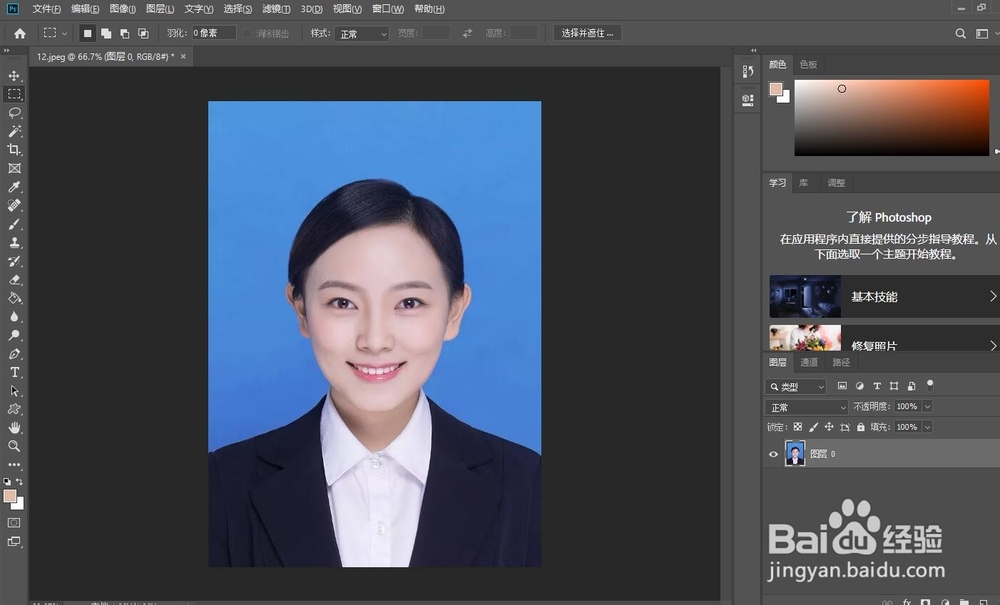
Task: Choose the Eyedropper tool
Action: click(x=14, y=187)
